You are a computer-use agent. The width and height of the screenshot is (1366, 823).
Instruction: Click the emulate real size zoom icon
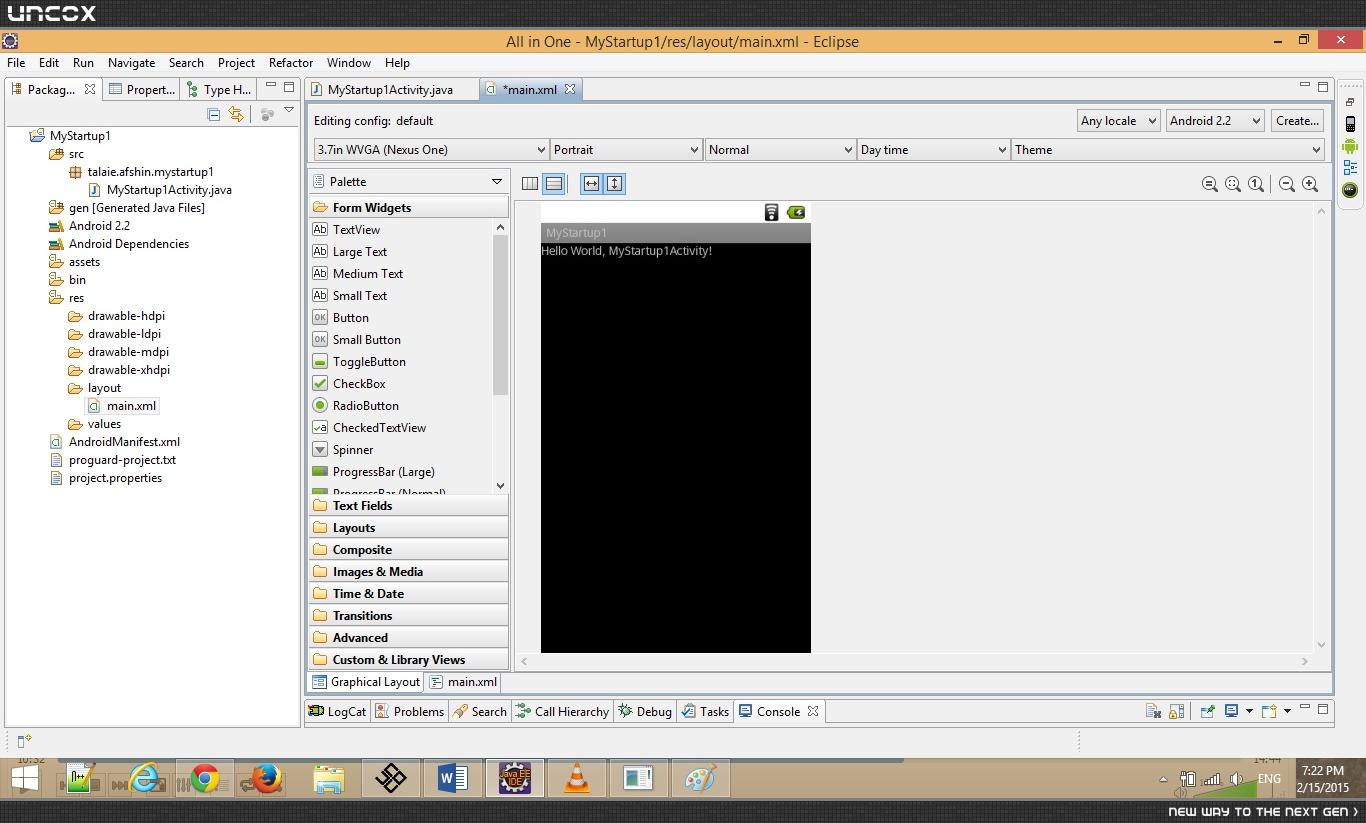coord(1210,184)
